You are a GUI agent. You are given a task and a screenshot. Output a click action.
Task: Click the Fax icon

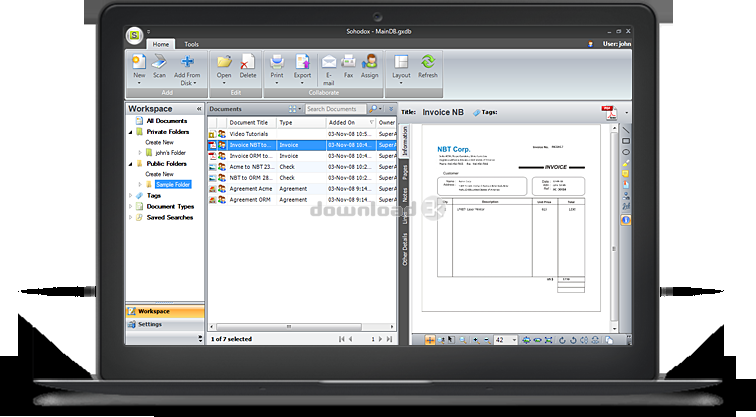[x=348, y=62]
